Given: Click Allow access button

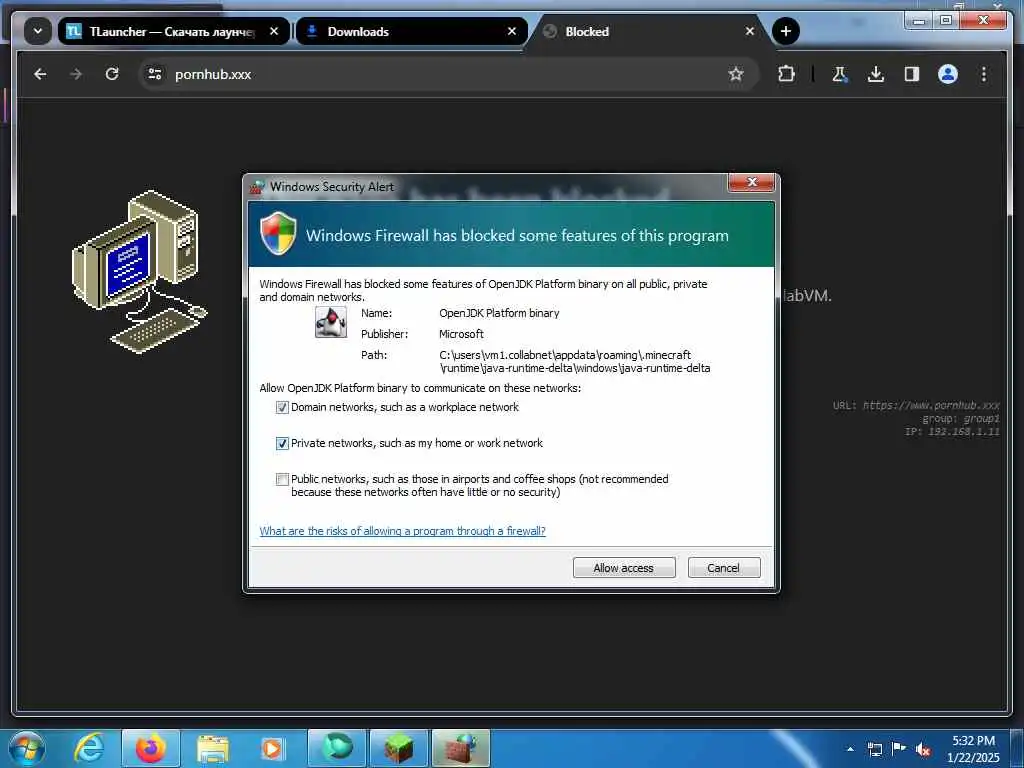Looking at the screenshot, I should [624, 568].
